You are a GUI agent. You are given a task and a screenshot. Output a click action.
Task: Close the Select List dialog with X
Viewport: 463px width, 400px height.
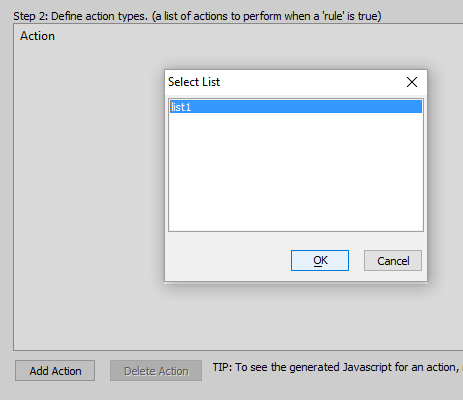(412, 82)
